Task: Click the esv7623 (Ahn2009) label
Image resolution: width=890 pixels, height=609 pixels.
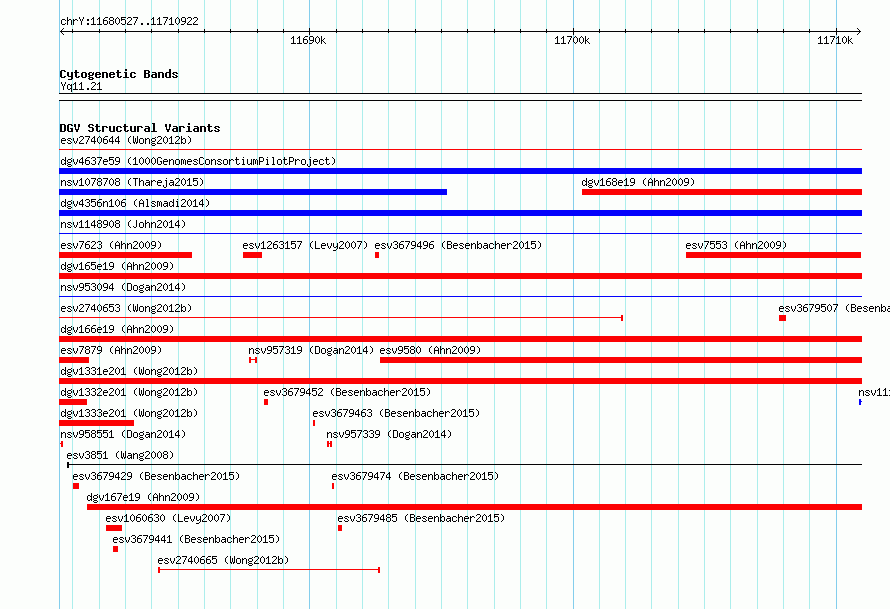Action: click(111, 245)
